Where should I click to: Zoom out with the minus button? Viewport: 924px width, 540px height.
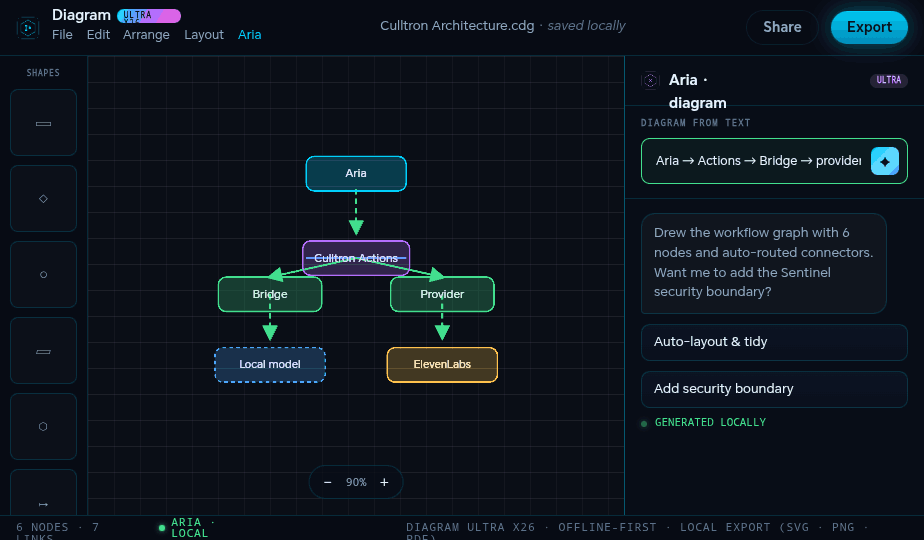point(328,482)
